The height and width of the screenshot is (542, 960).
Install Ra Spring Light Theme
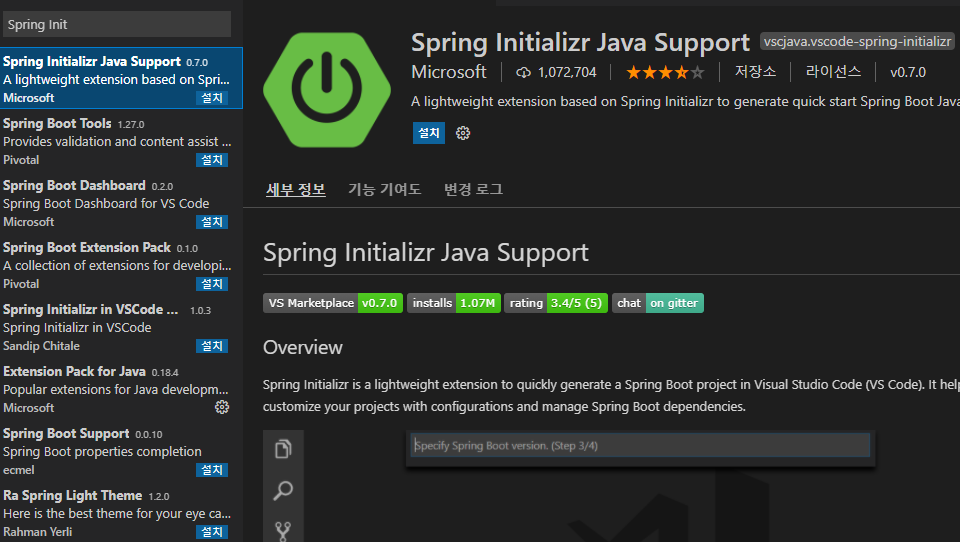(212, 532)
